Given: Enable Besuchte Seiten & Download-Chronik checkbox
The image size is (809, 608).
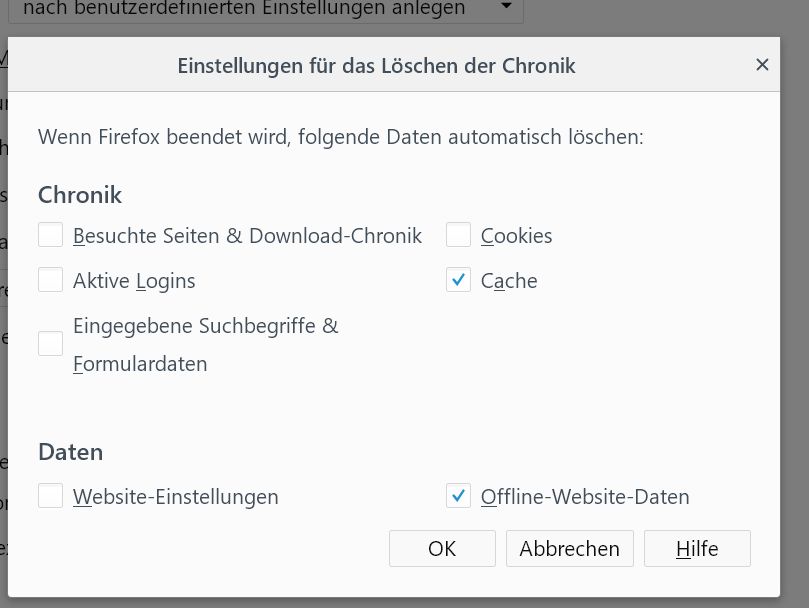Looking at the screenshot, I should 51,236.
